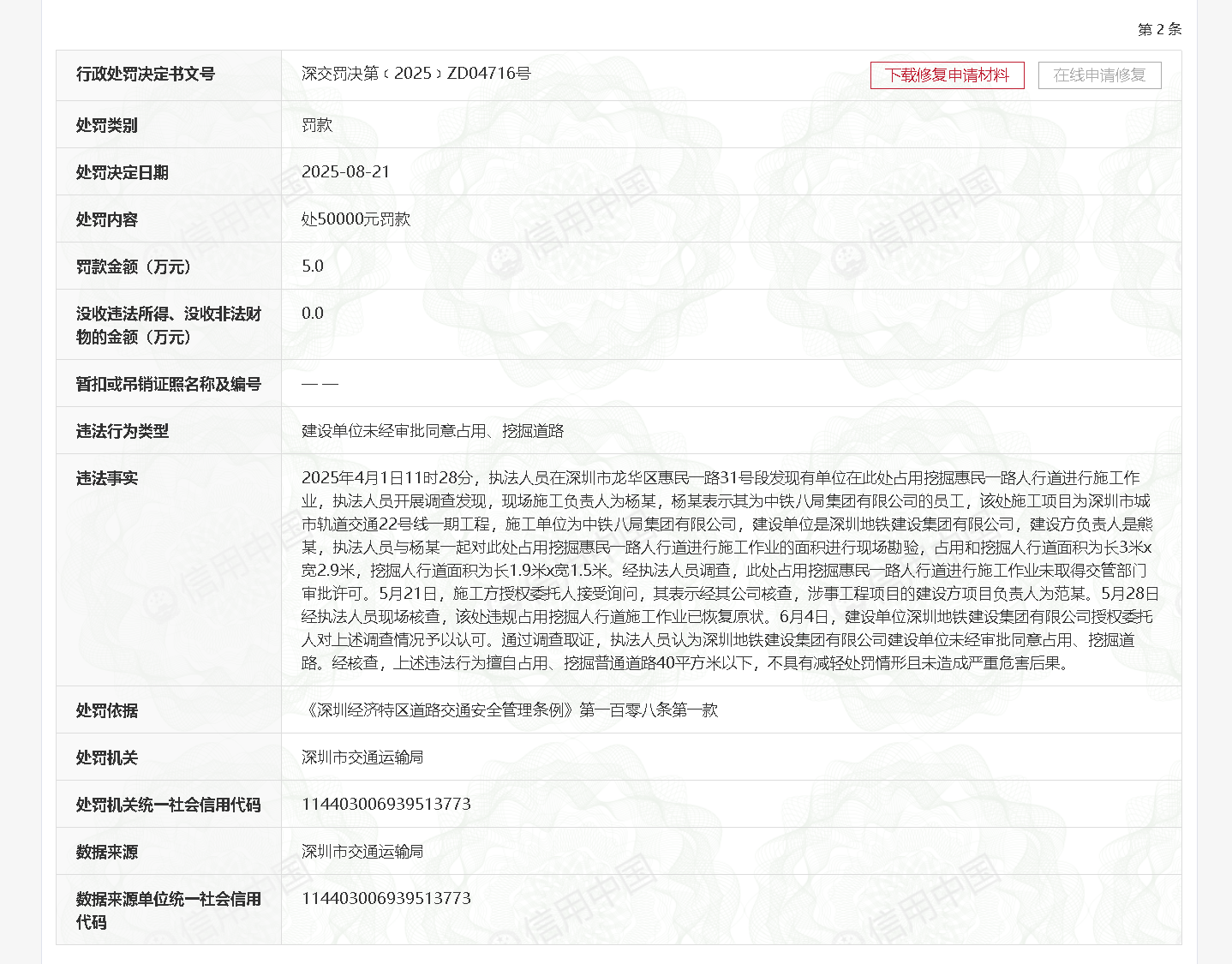Click the 违法事实 label
The height and width of the screenshot is (964, 1232).
pyautogui.click(x=107, y=478)
